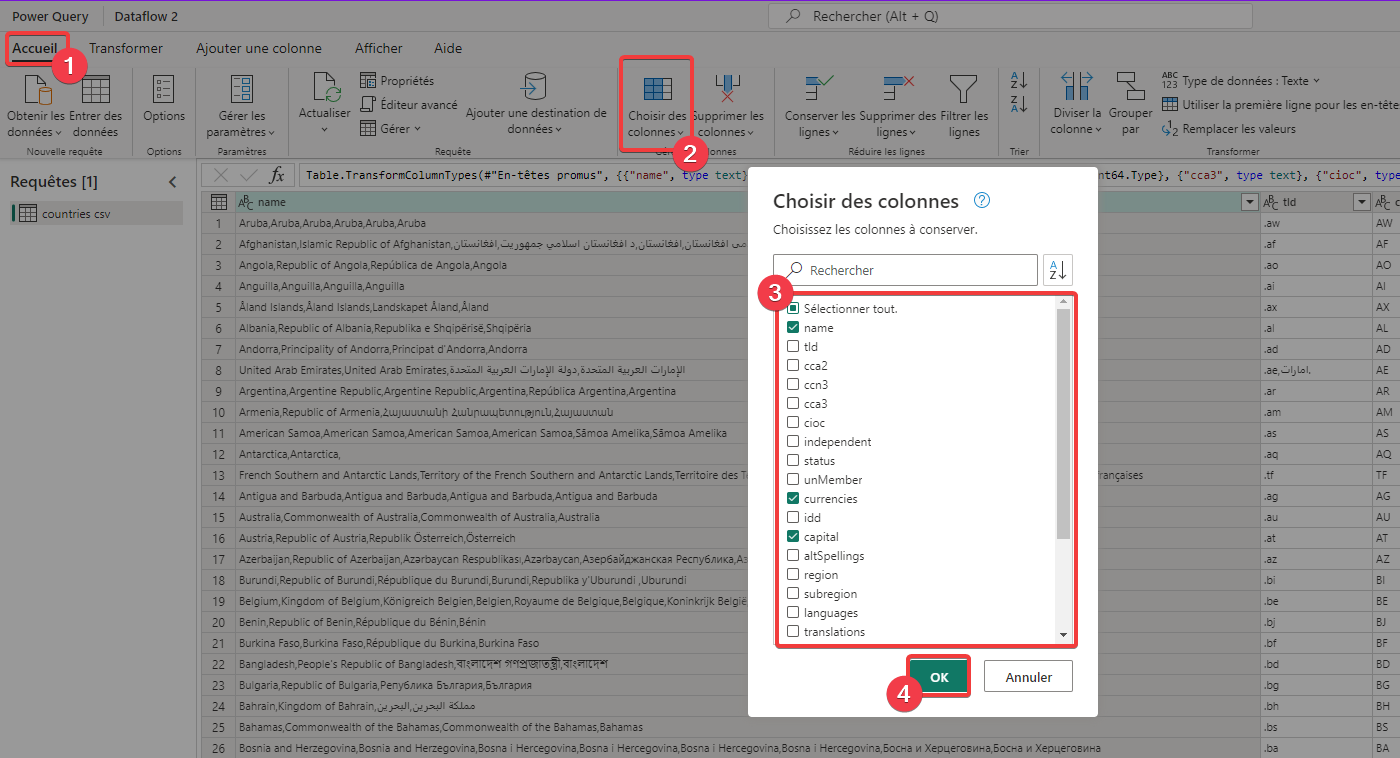The width and height of the screenshot is (1400, 758).
Task: Check the languages column checkbox
Action: [793, 613]
